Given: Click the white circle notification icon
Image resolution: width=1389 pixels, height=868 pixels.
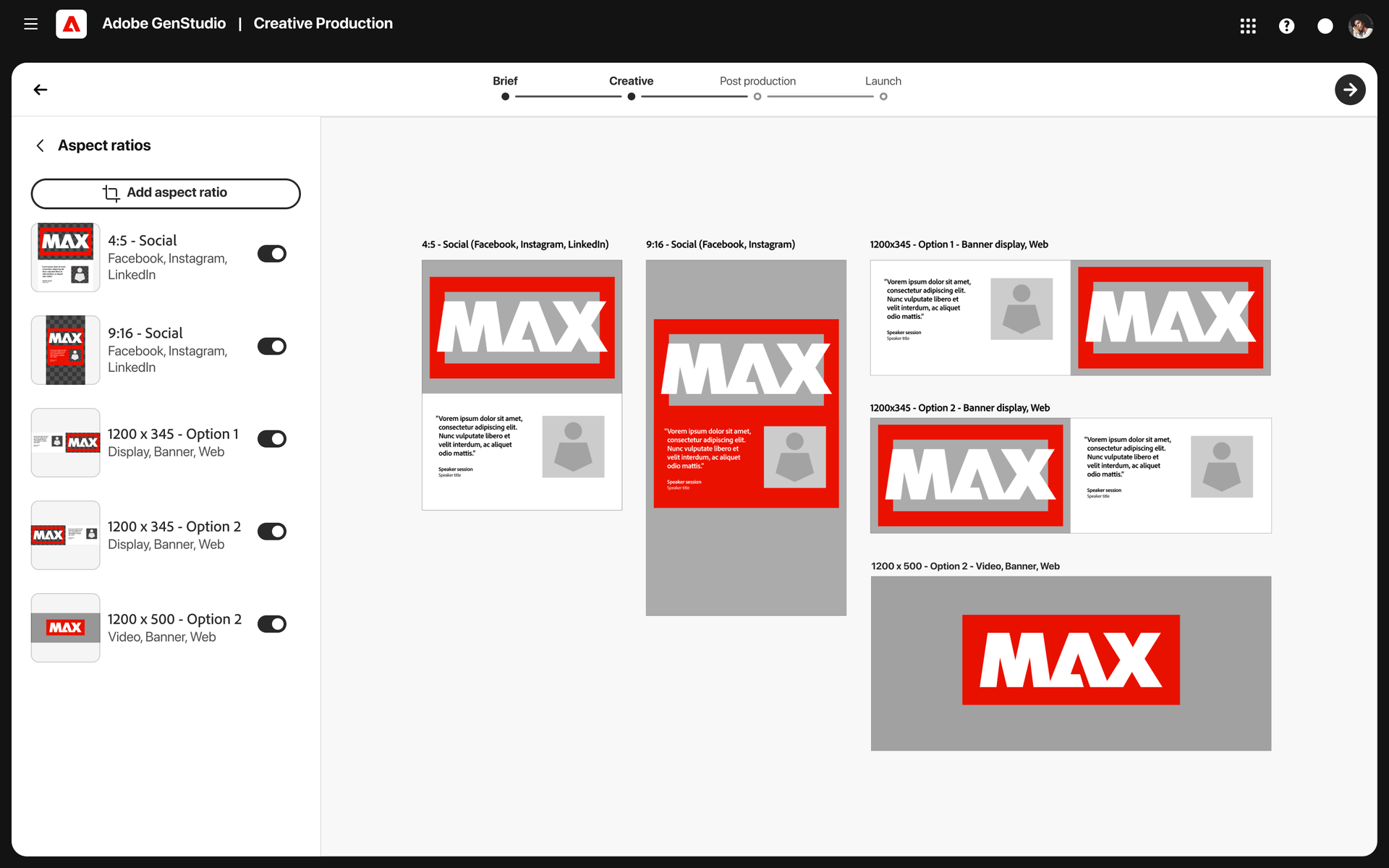Looking at the screenshot, I should click(1325, 26).
